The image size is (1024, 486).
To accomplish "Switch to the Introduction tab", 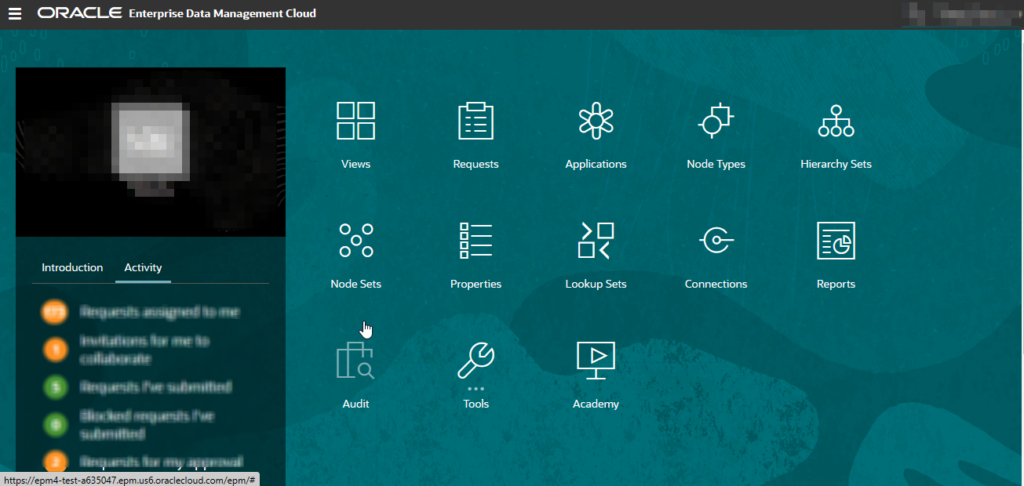I will tap(72, 267).
